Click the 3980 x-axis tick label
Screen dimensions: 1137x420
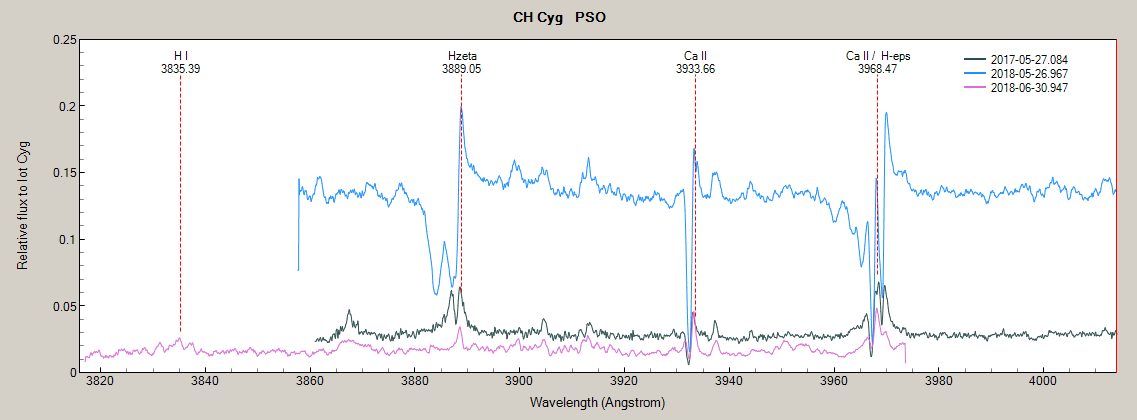pos(938,382)
